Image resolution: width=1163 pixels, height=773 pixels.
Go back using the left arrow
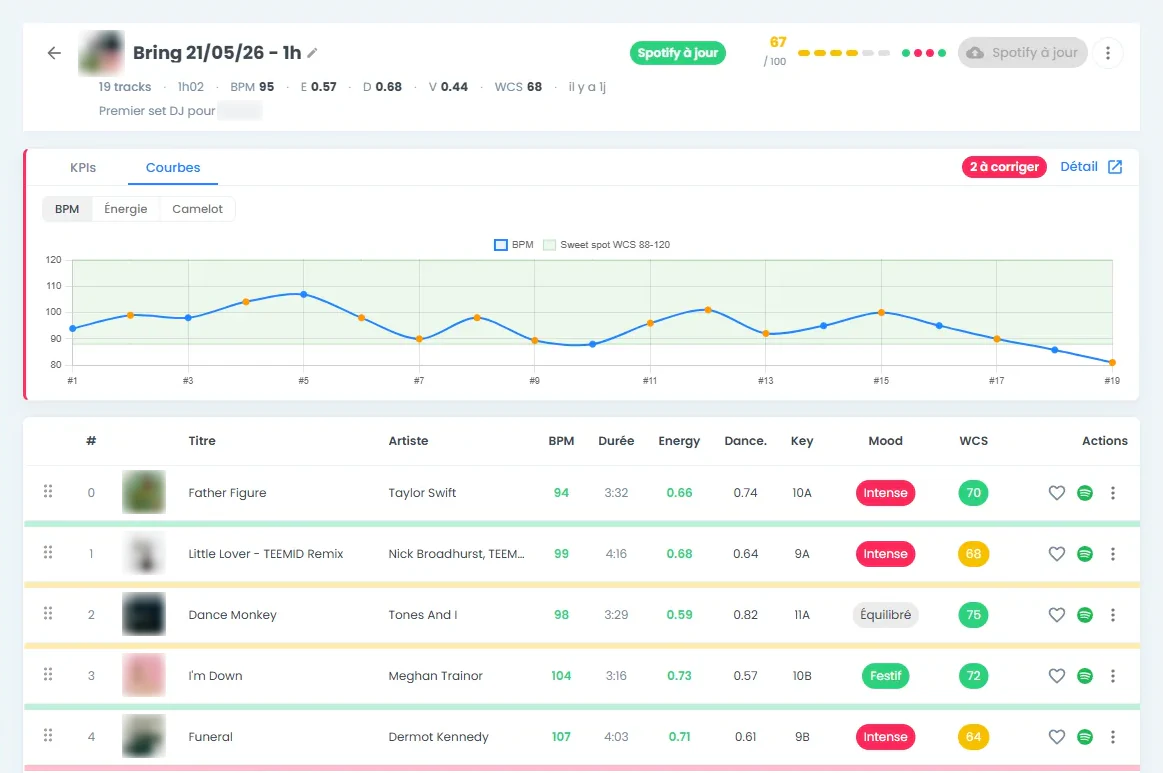(54, 53)
